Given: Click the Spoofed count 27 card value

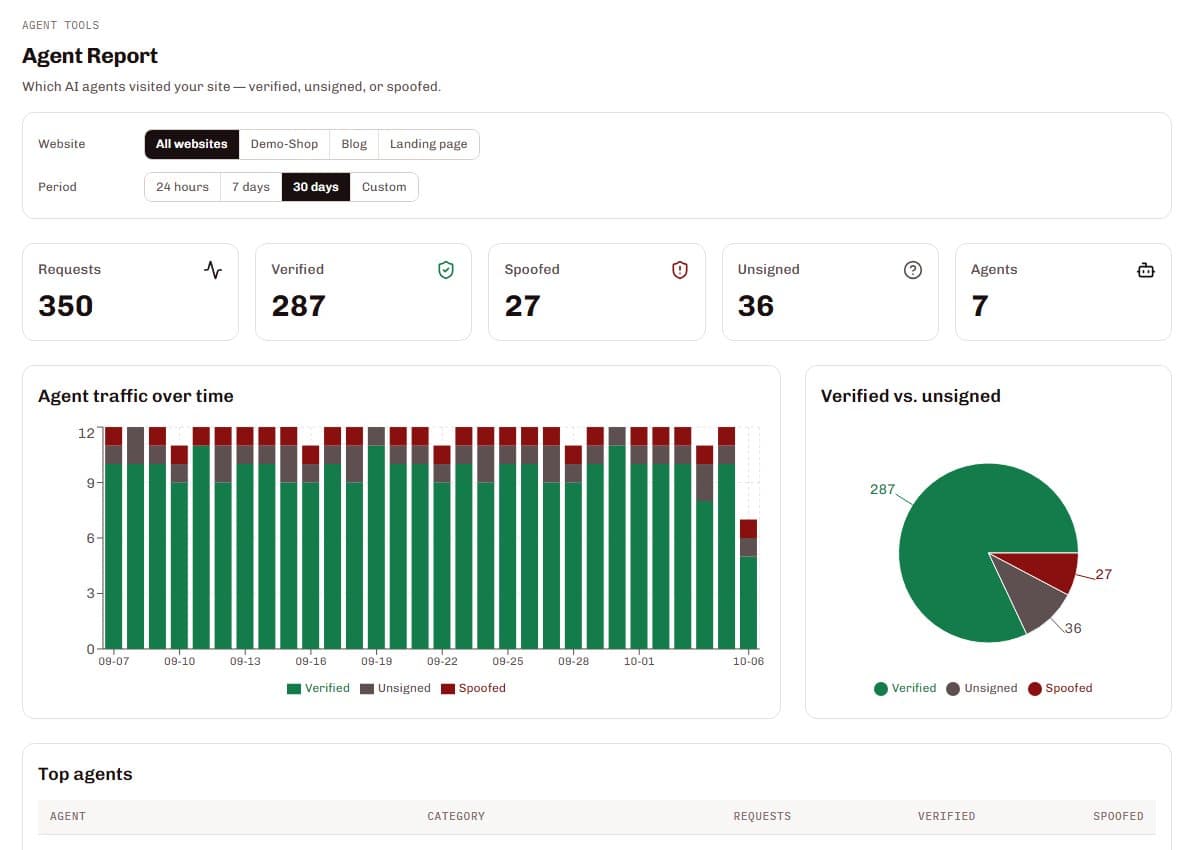Looking at the screenshot, I should [x=522, y=306].
